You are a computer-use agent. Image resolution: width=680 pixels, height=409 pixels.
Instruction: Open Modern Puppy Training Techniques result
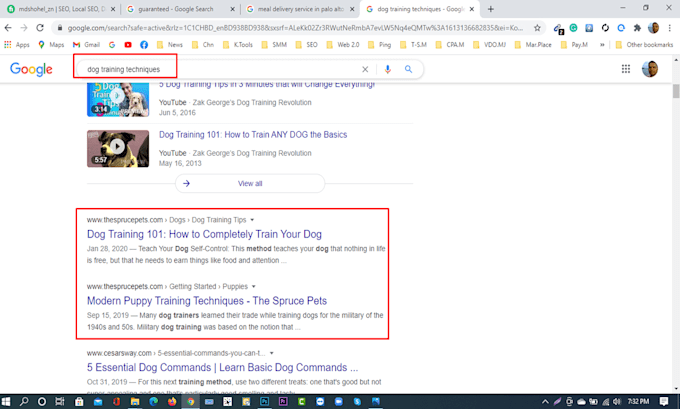[207, 301]
